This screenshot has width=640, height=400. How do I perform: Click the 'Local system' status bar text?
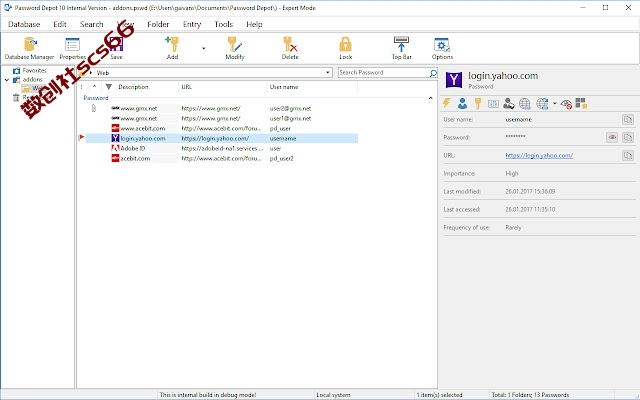pos(333,395)
